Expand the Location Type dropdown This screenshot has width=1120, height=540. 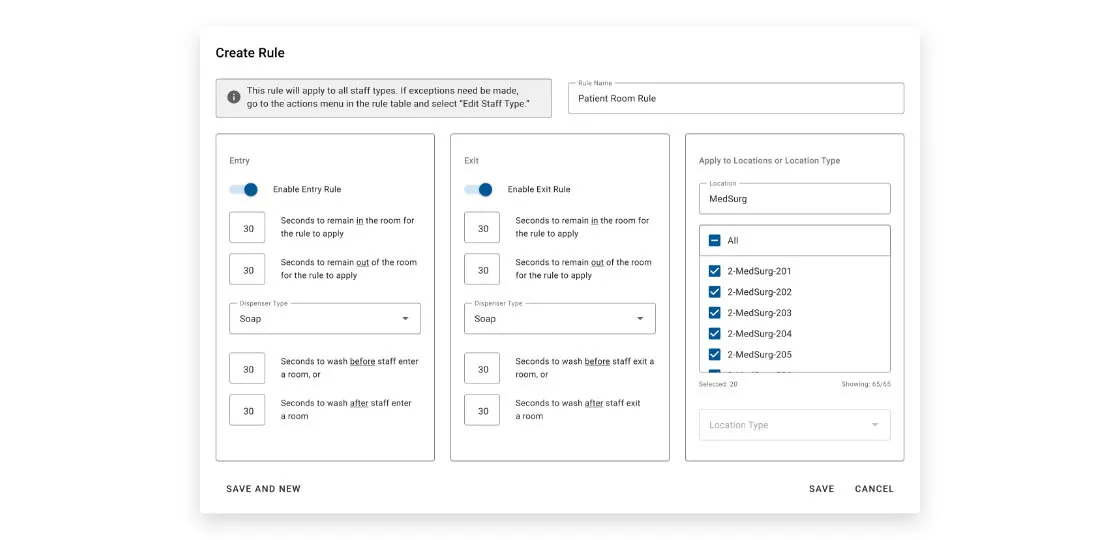[794, 425]
